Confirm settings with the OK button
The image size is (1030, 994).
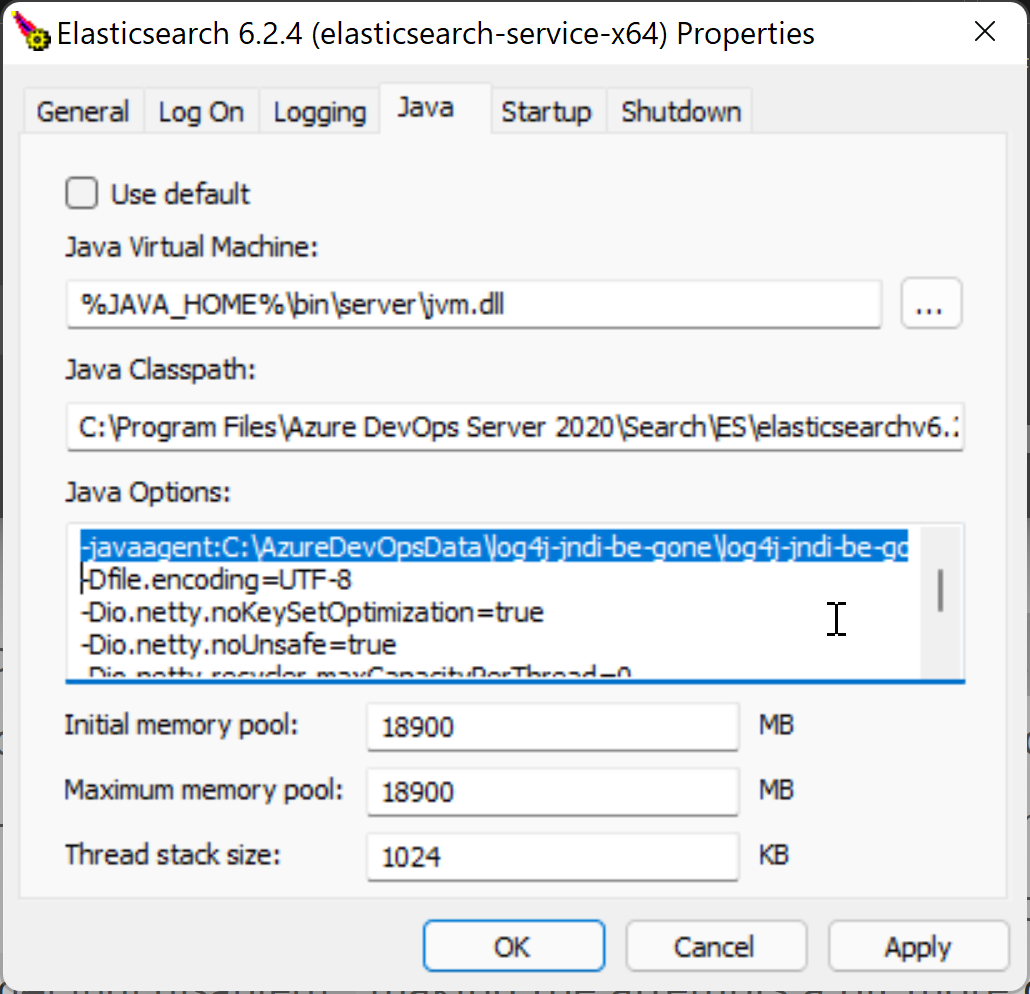point(514,946)
